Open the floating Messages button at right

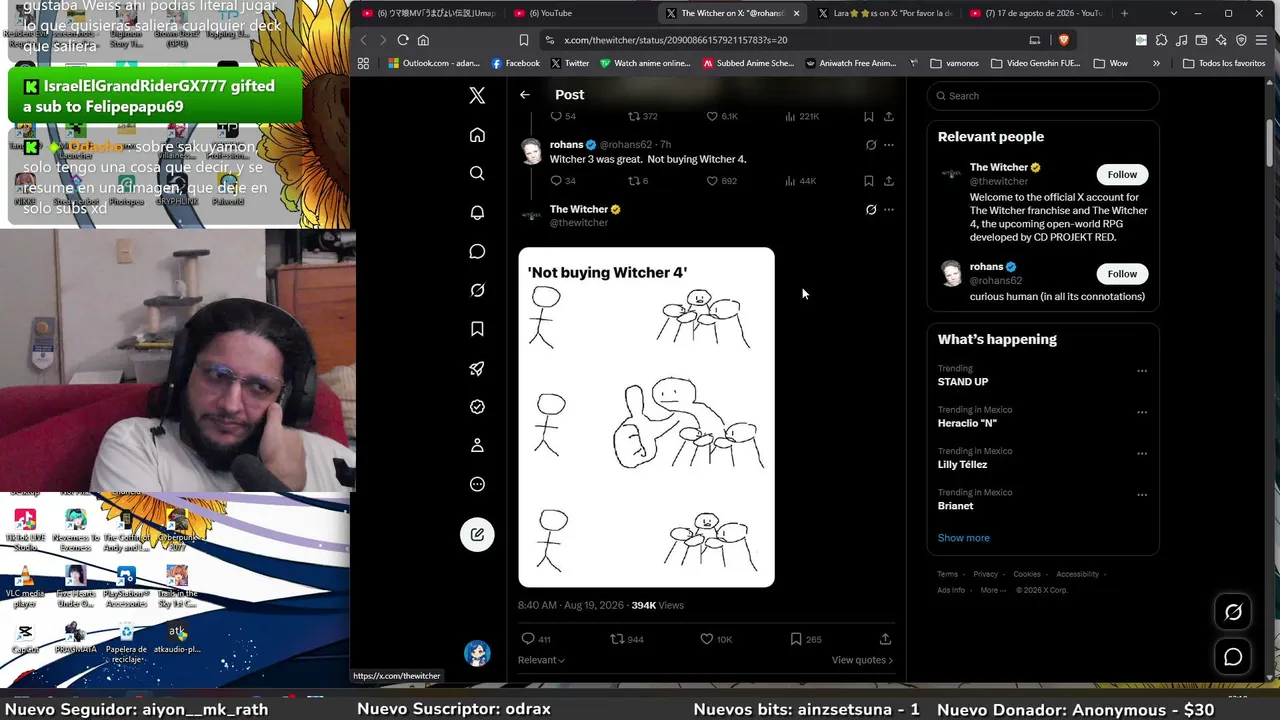[x=1233, y=657]
